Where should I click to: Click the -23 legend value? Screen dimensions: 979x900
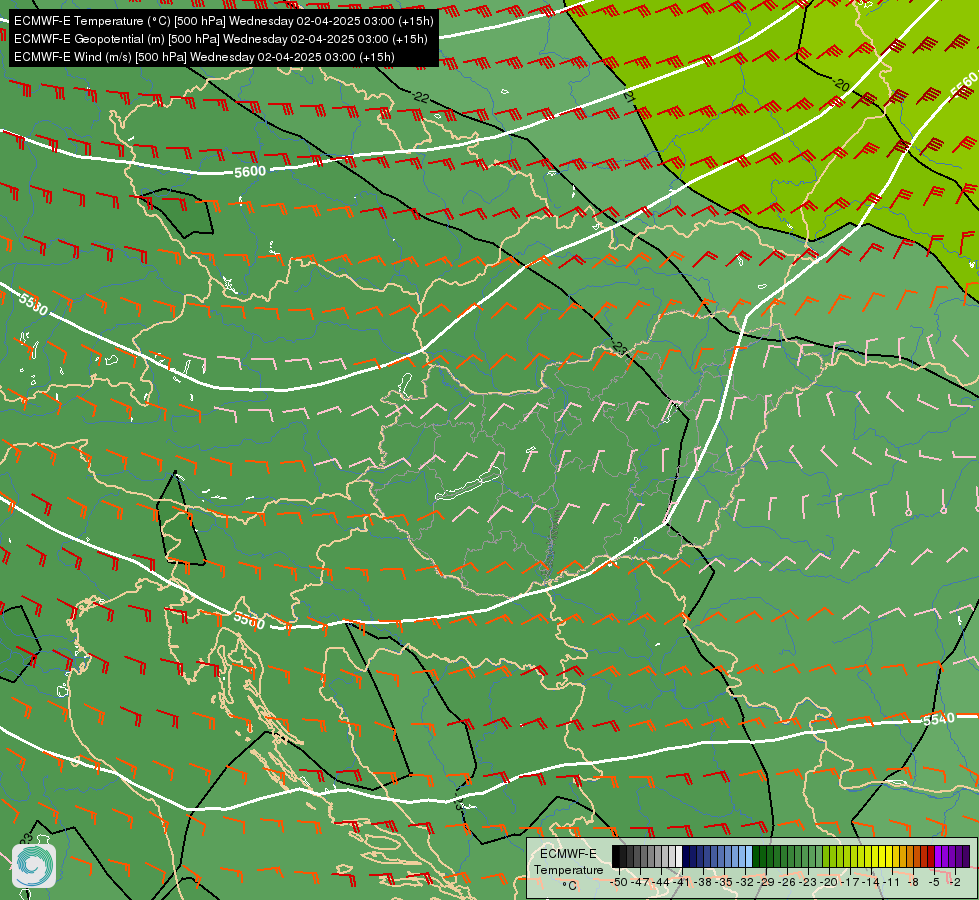[807, 882]
